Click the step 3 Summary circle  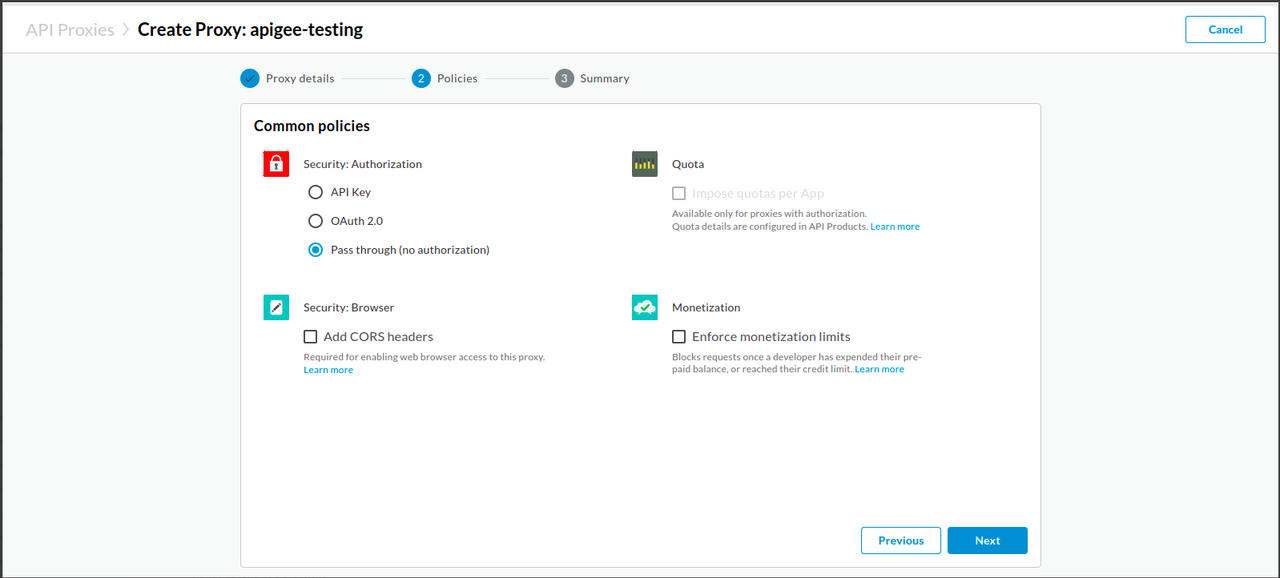tap(565, 78)
